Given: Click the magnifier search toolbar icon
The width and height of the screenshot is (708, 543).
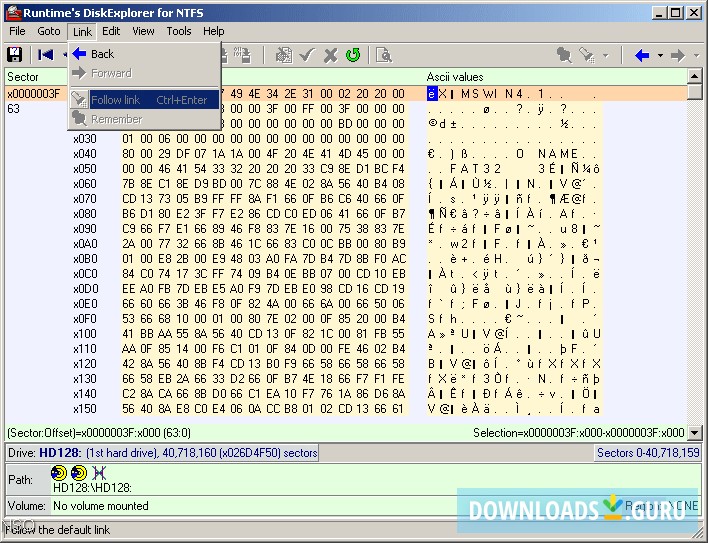Looking at the screenshot, I should click(383, 55).
